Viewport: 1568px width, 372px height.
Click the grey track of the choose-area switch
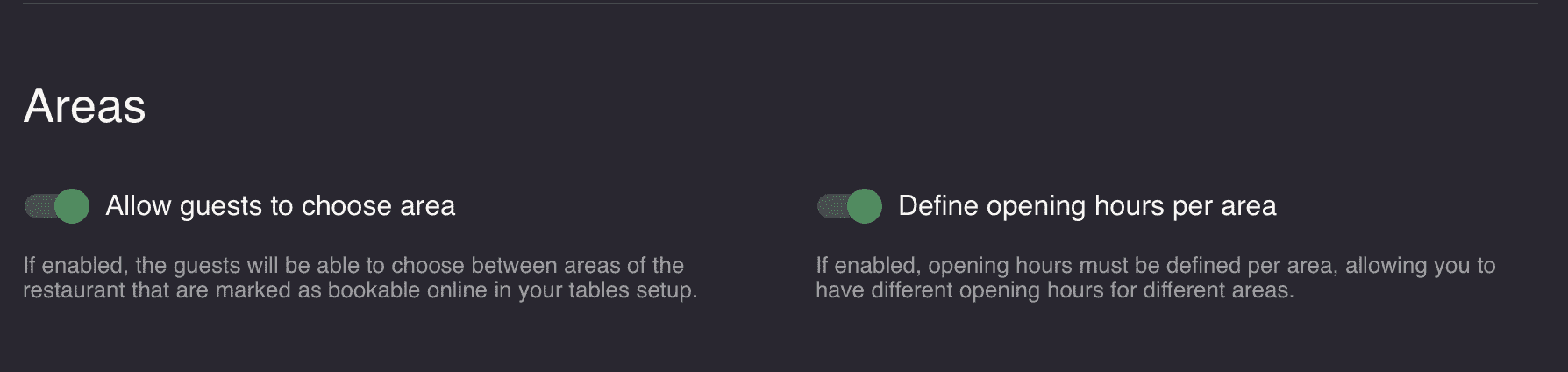[x=38, y=206]
